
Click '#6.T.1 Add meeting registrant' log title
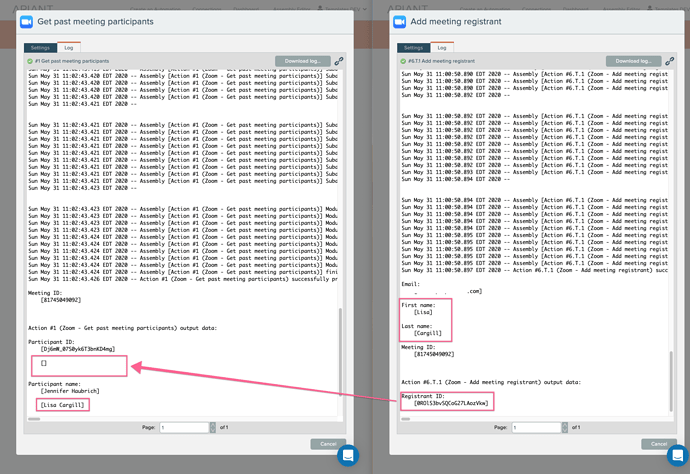[442, 61]
